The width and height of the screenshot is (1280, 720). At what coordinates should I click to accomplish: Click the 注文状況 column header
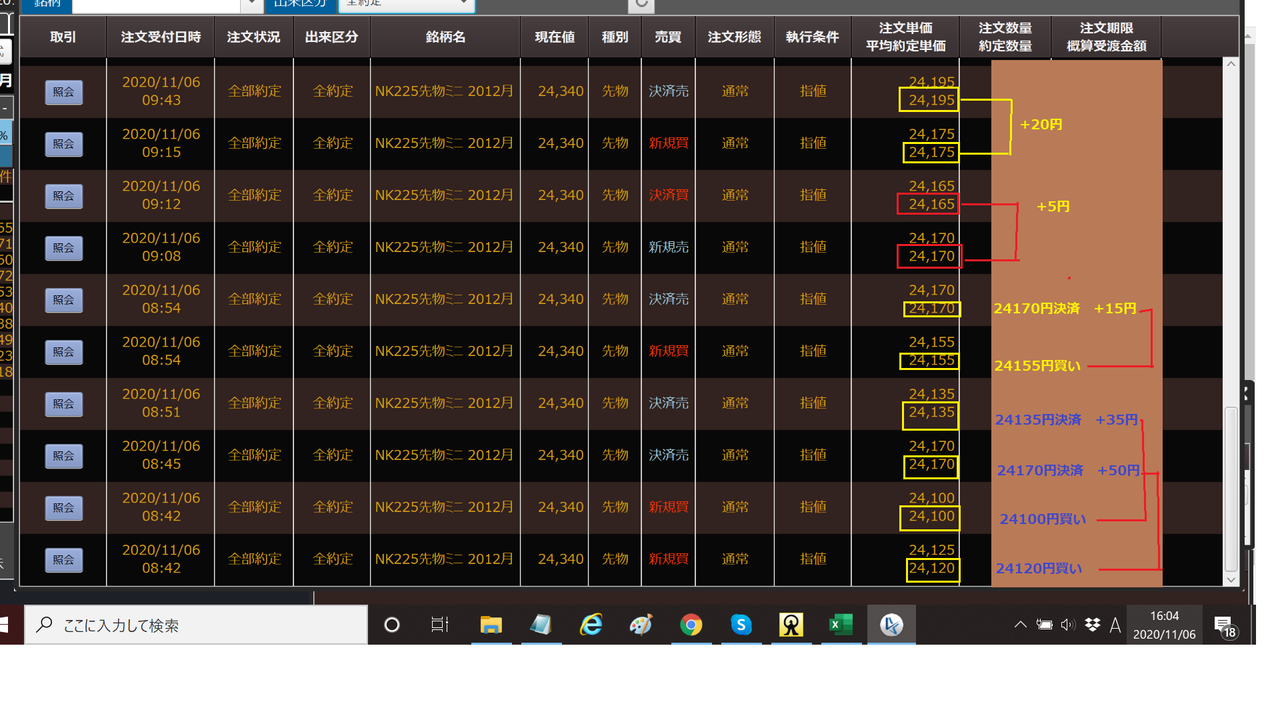254,37
